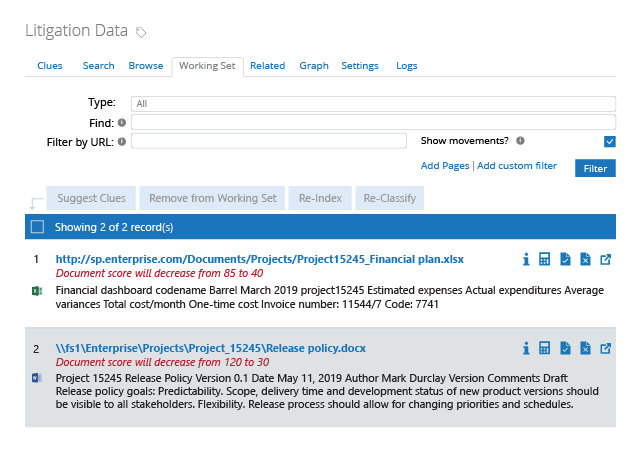Click calculator icon for Financial plan.xlsx record
The height and width of the screenshot is (450, 640).
[x=545, y=260]
